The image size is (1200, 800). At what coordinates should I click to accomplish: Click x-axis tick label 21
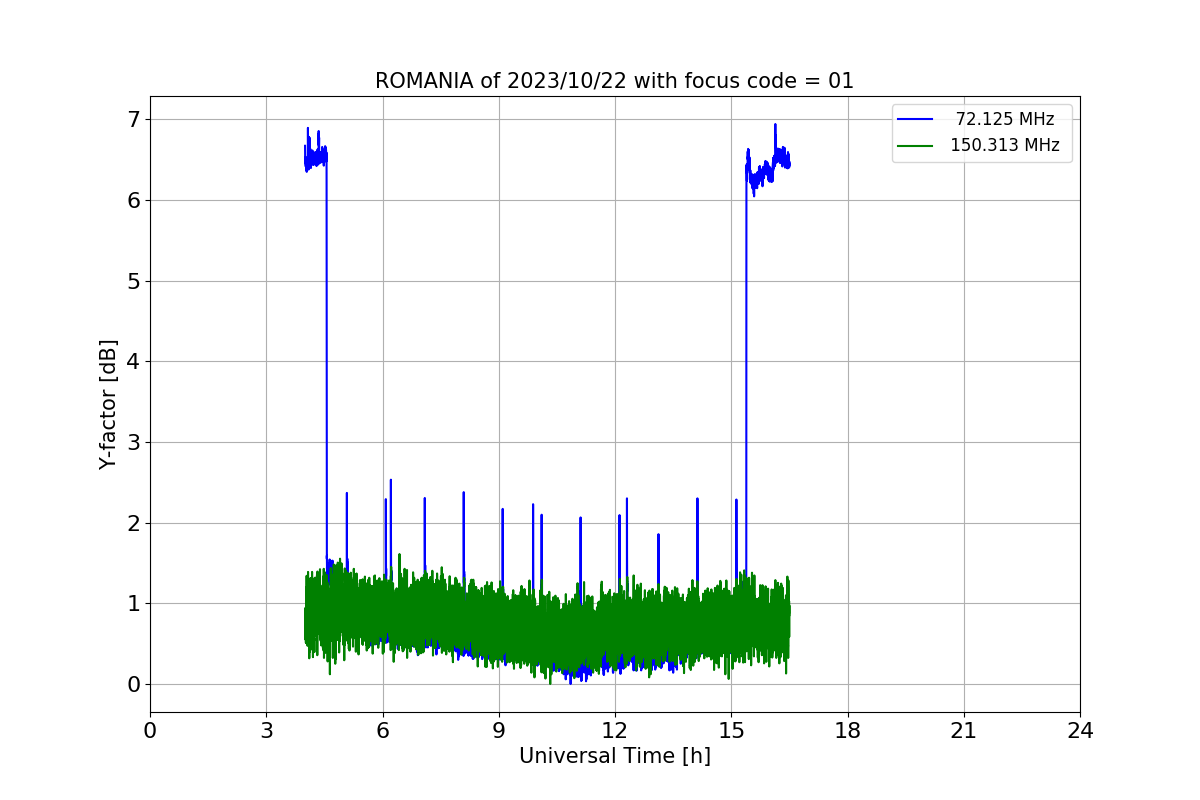(964, 731)
